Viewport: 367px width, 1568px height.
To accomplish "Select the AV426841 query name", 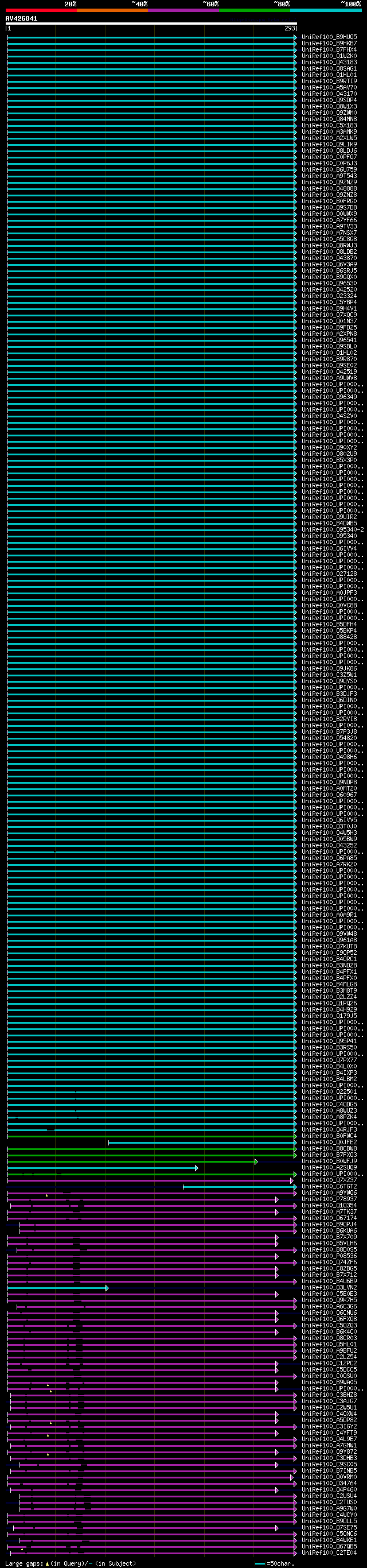I will (21, 19).
